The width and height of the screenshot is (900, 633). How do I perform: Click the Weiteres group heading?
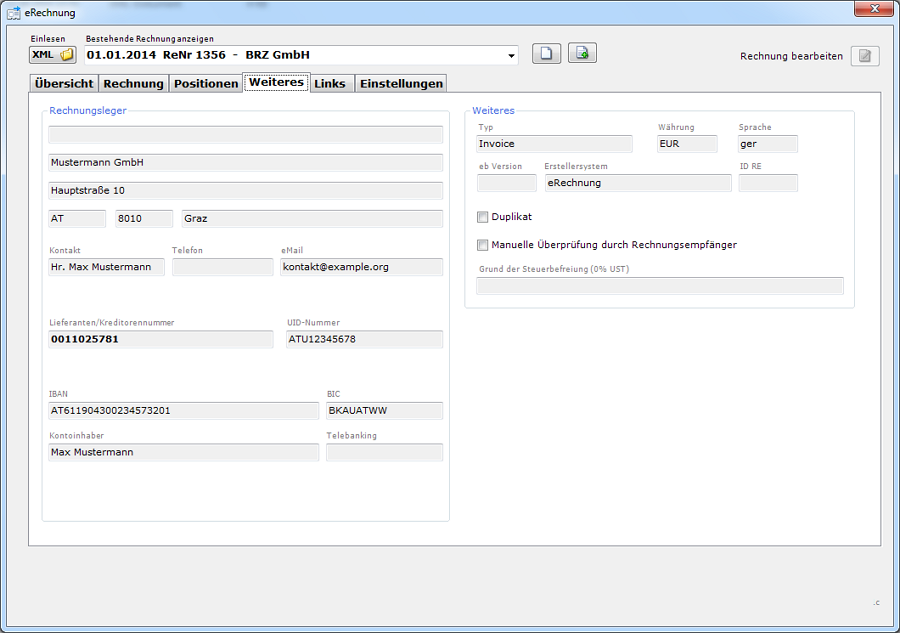pos(493,111)
